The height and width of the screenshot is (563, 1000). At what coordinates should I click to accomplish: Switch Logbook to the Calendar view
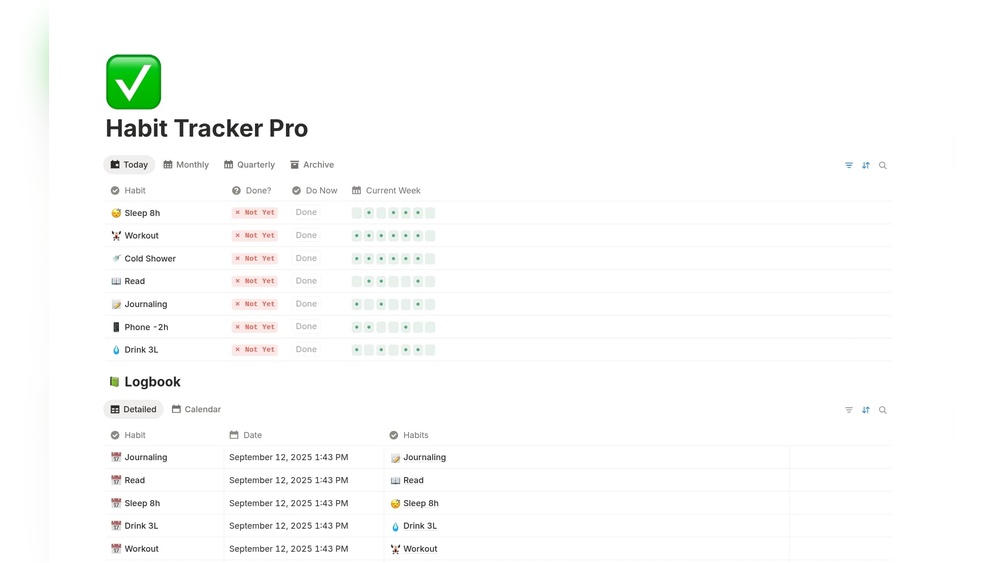[197, 409]
